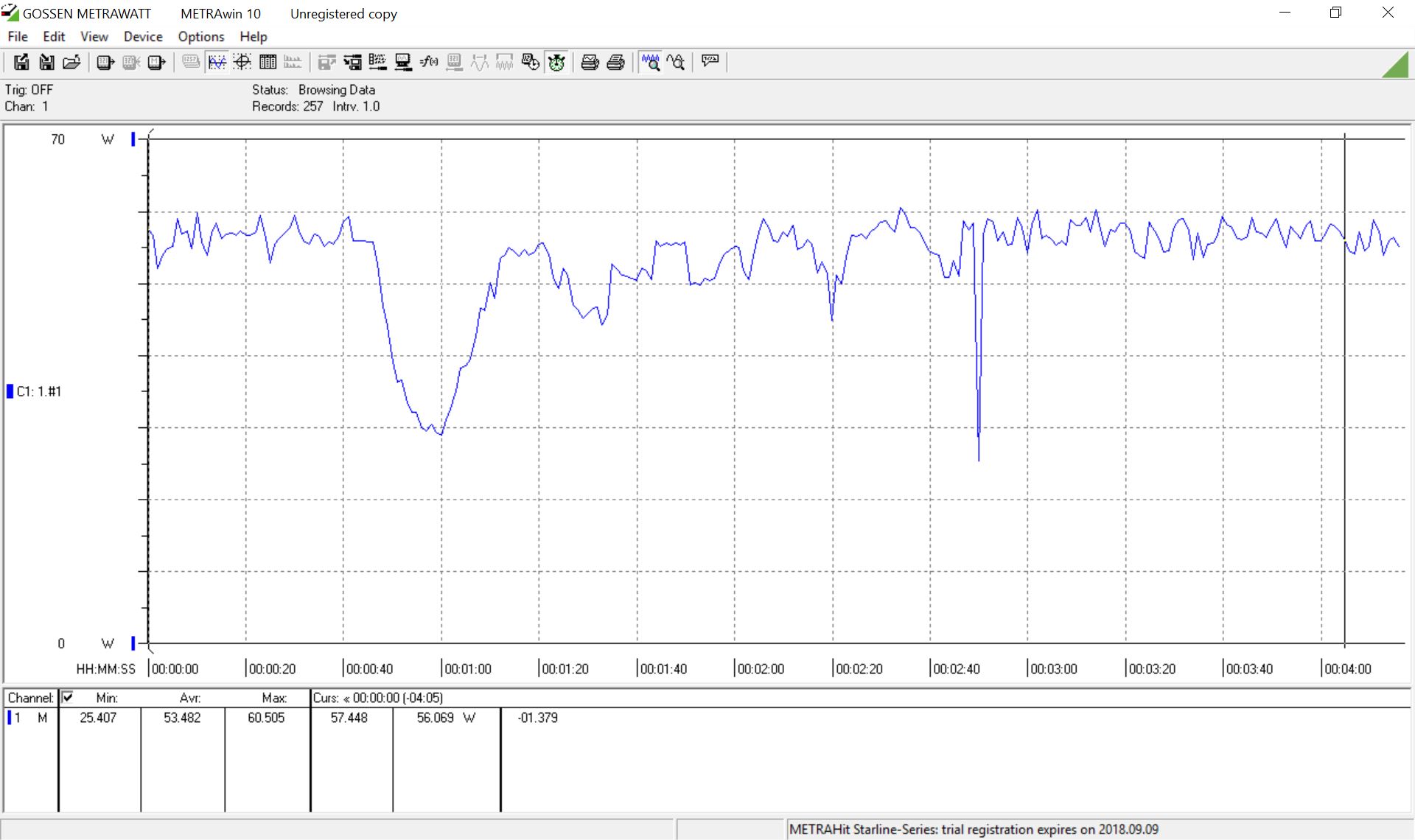Click the Help menu item
The width and height of the screenshot is (1415, 840).
(x=253, y=37)
